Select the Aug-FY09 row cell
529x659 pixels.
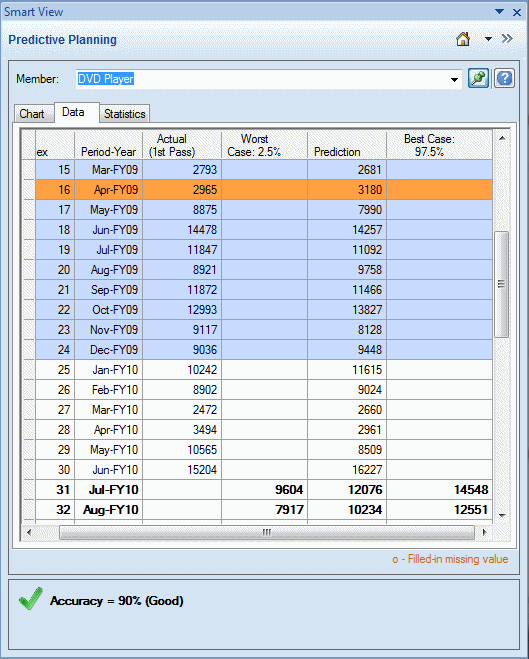click(108, 269)
